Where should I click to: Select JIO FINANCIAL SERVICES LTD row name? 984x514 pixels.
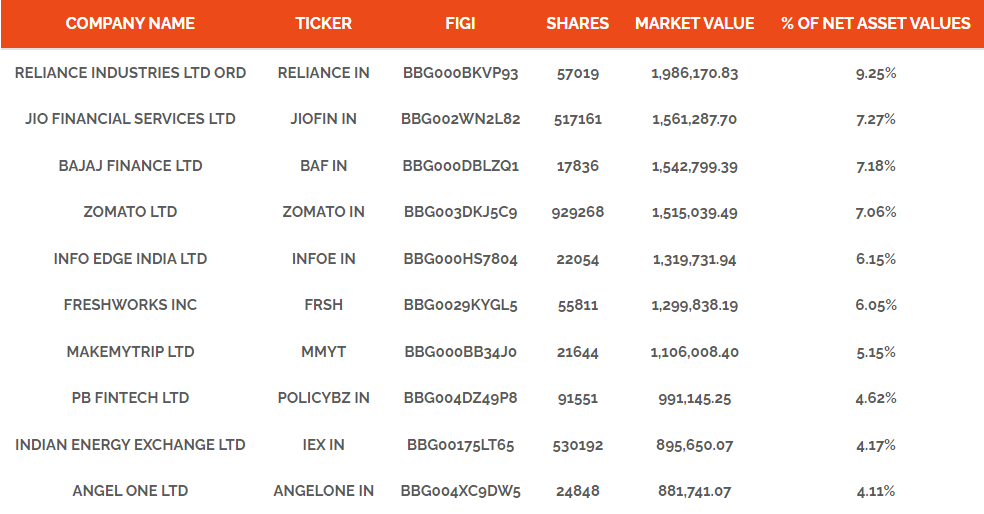(130, 119)
